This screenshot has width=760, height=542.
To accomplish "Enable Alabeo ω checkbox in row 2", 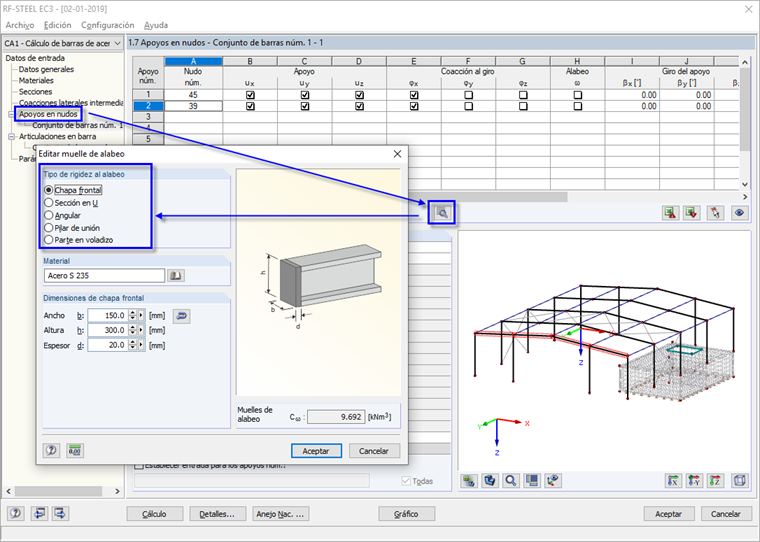I will (x=577, y=106).
